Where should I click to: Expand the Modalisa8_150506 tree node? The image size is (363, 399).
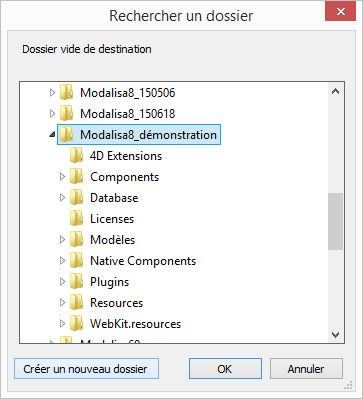[52, 93]
